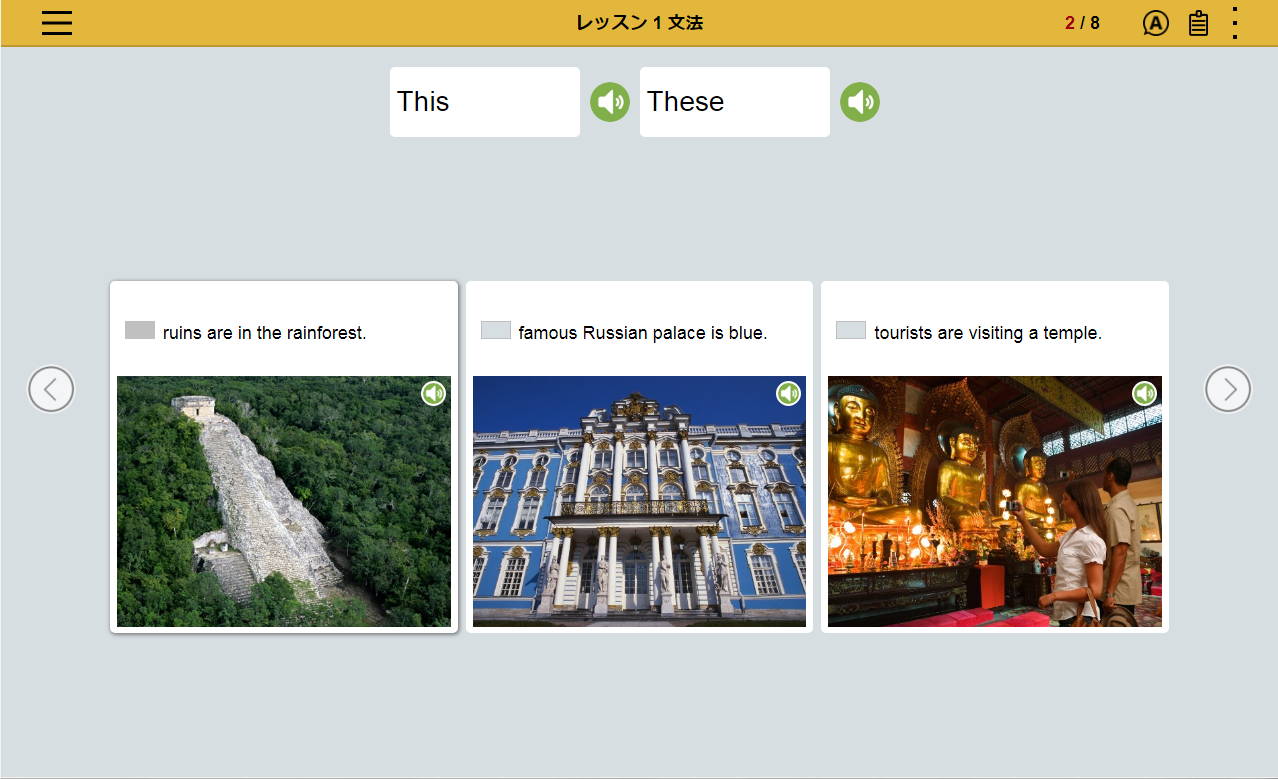
Task: Play audio on the temple tourists photo
Action: [1144, 394]
